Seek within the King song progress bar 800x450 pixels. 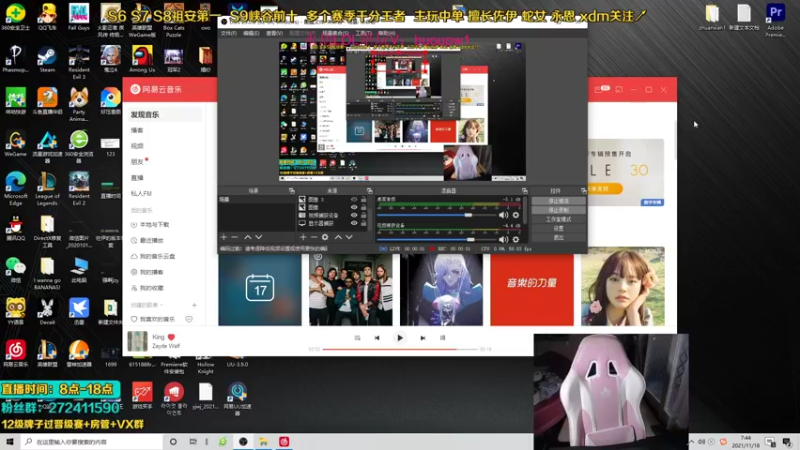pos(400,349)
